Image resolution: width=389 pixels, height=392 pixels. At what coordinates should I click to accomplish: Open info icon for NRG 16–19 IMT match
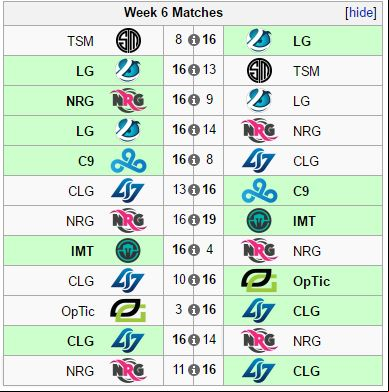pyautogui.click(x=194, y=220)
